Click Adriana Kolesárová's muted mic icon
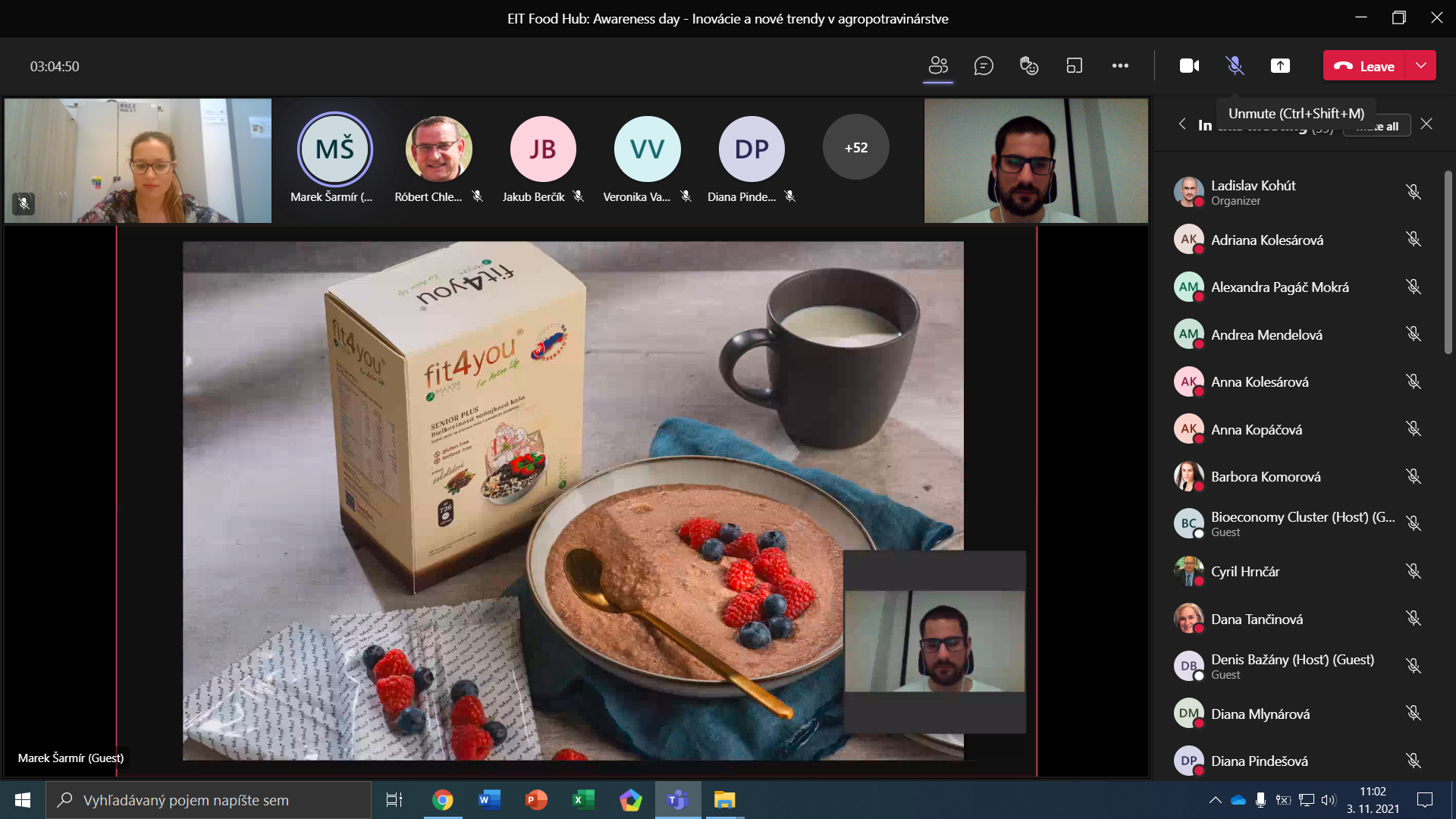 coord(1414,240)
